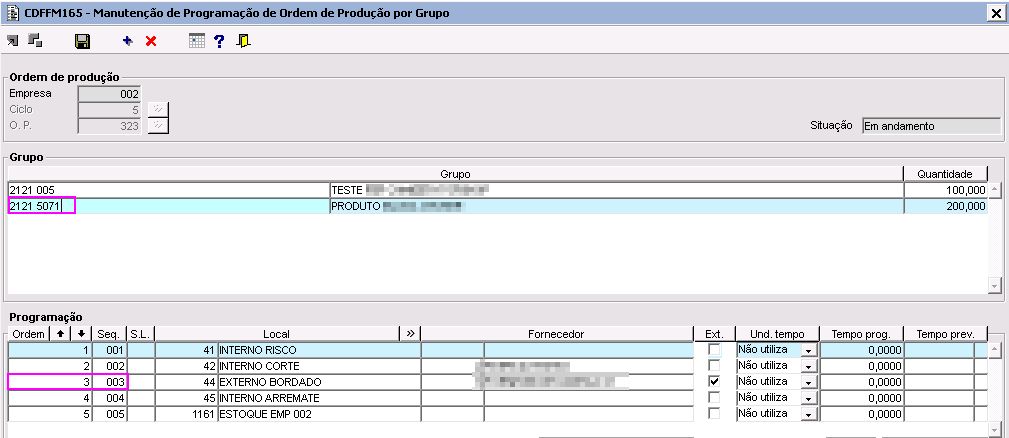Click the Ordem column header
This screenshot has height=438, width=1009.
pos(29,334)
